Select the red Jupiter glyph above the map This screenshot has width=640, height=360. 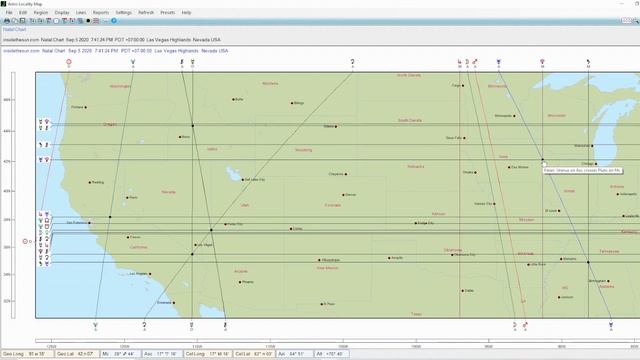460,62
